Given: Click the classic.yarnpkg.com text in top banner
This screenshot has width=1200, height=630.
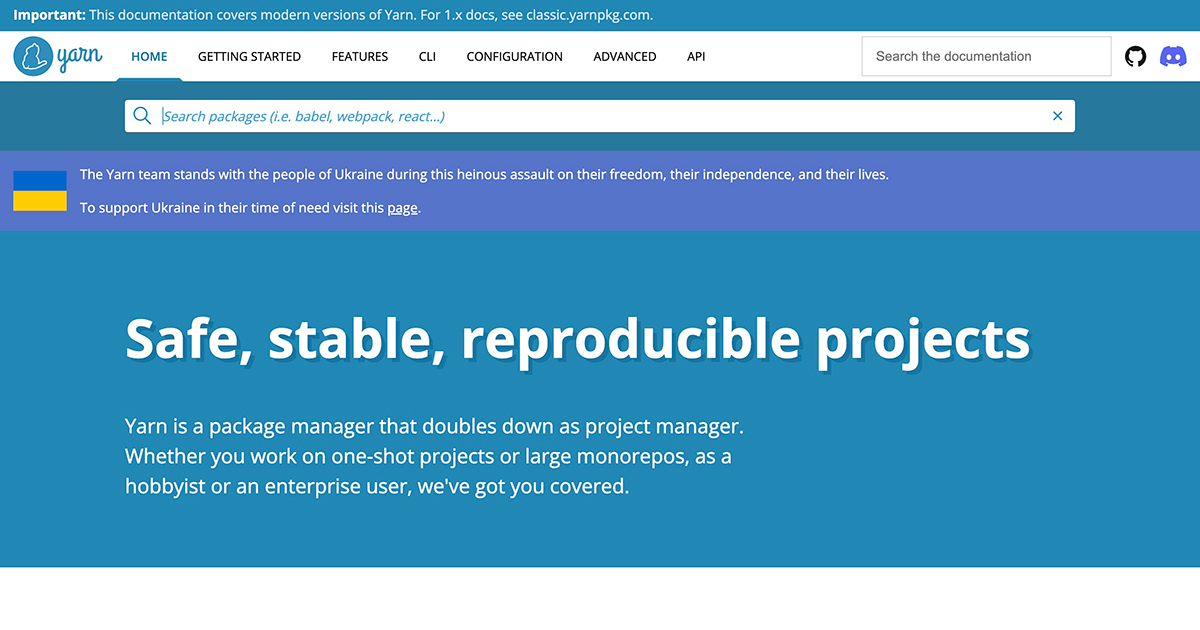Looking at the screenshot, I should tap(587, 15).
